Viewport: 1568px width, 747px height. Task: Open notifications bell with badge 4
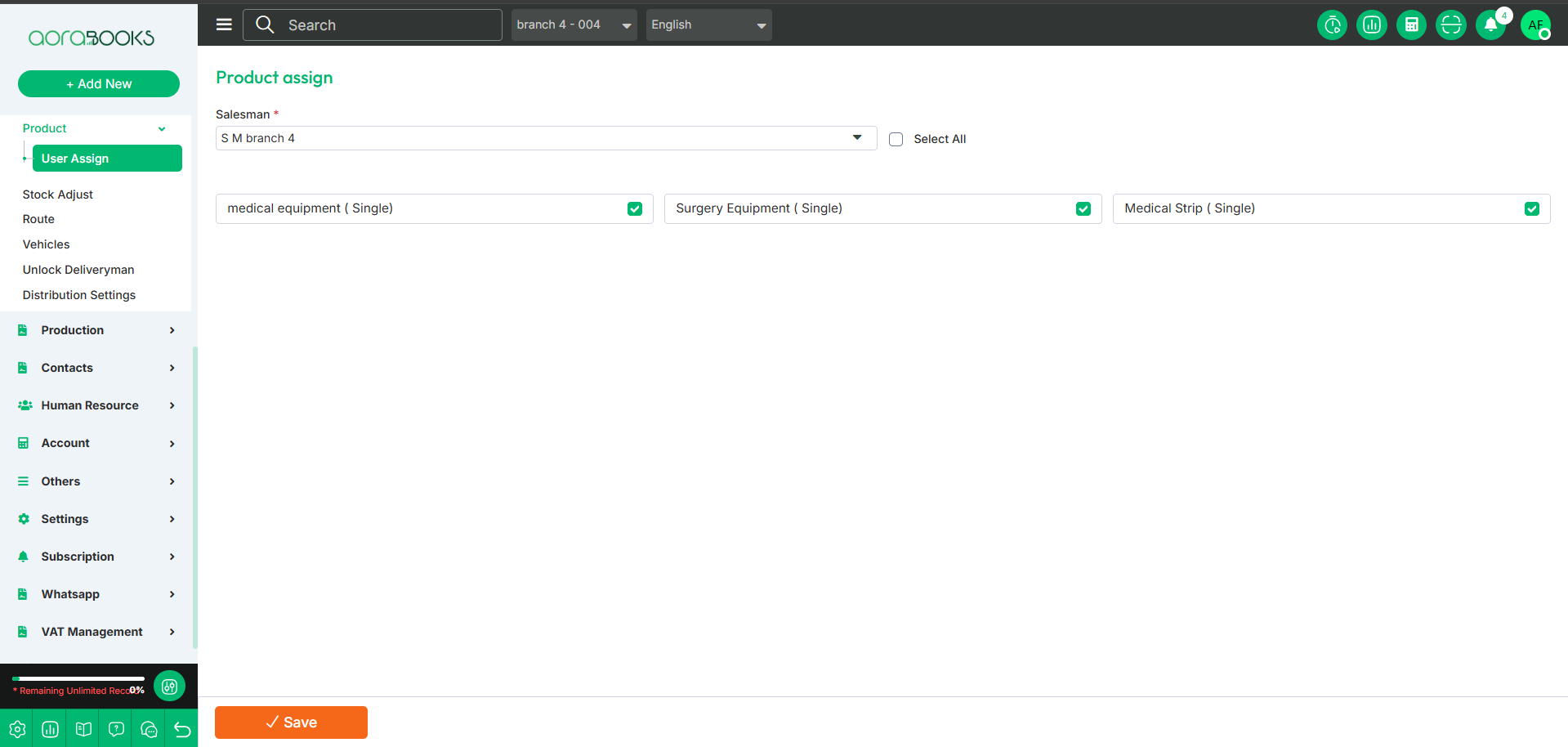pos(1490,25)
